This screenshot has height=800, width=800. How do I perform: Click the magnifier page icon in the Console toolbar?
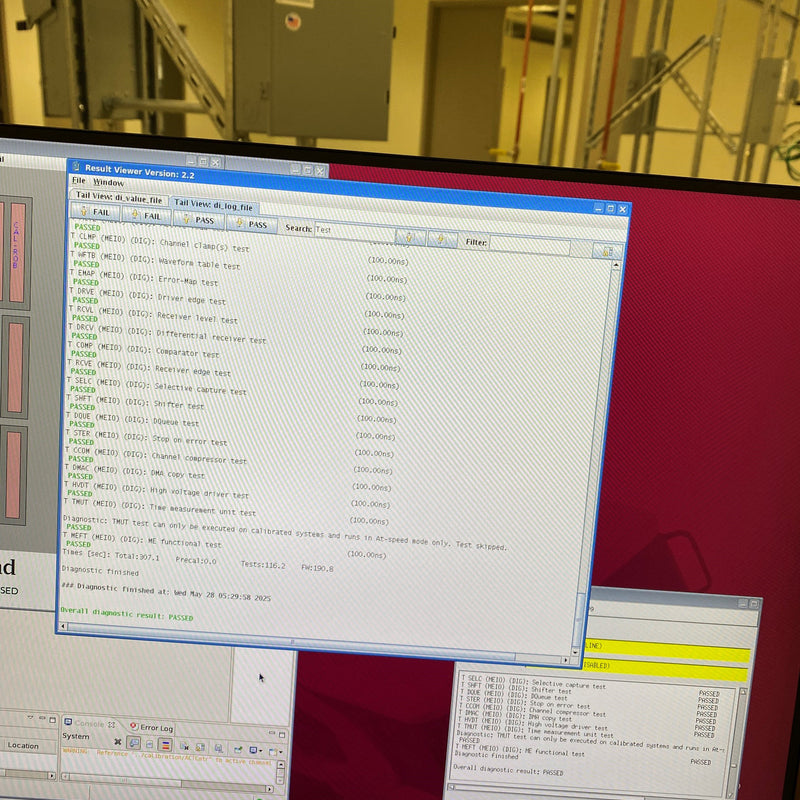(218, 748)
